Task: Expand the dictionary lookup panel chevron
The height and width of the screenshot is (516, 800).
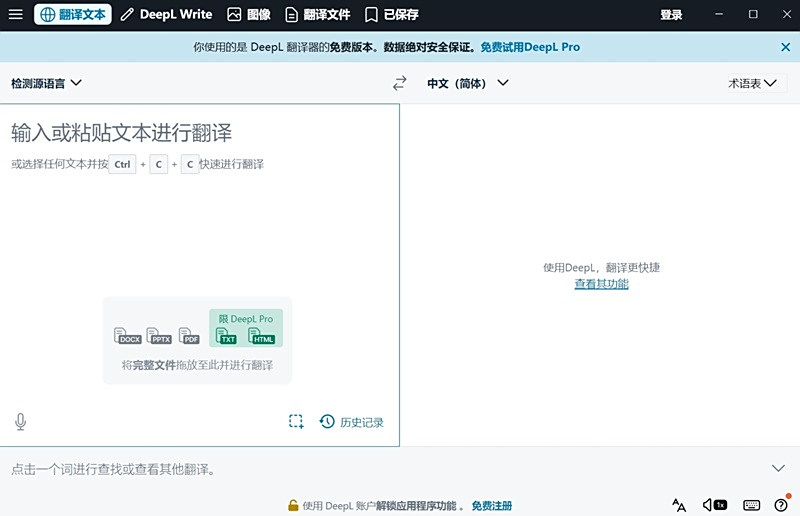Action: point(778,469)
